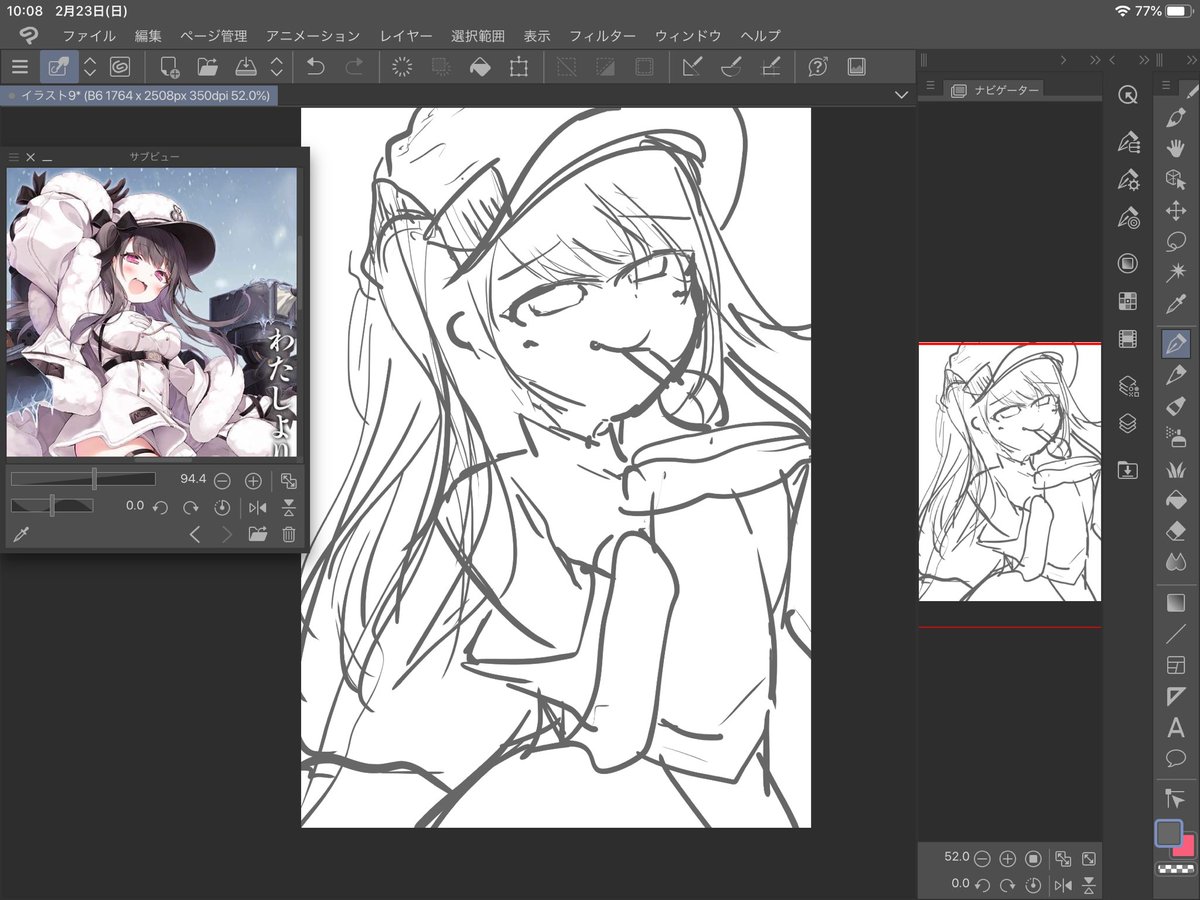Click the Redo arrow

pos(354,67)
